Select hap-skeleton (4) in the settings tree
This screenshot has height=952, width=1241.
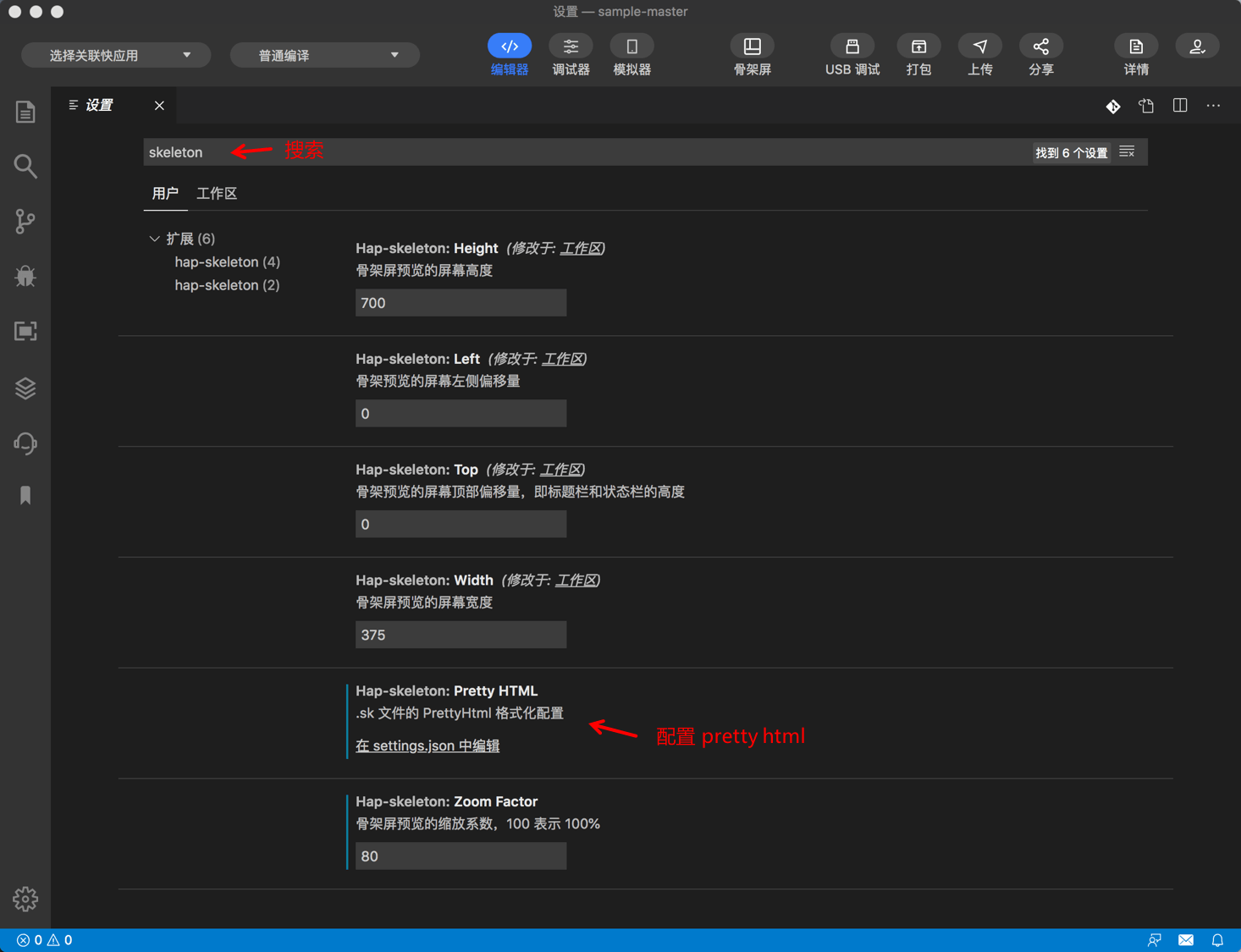[227, 262]
